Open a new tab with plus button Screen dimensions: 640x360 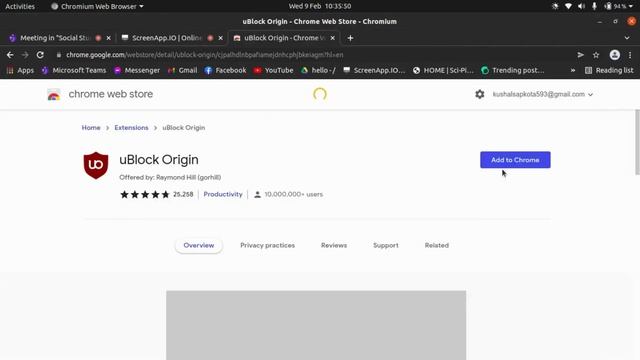click(350, 38)
